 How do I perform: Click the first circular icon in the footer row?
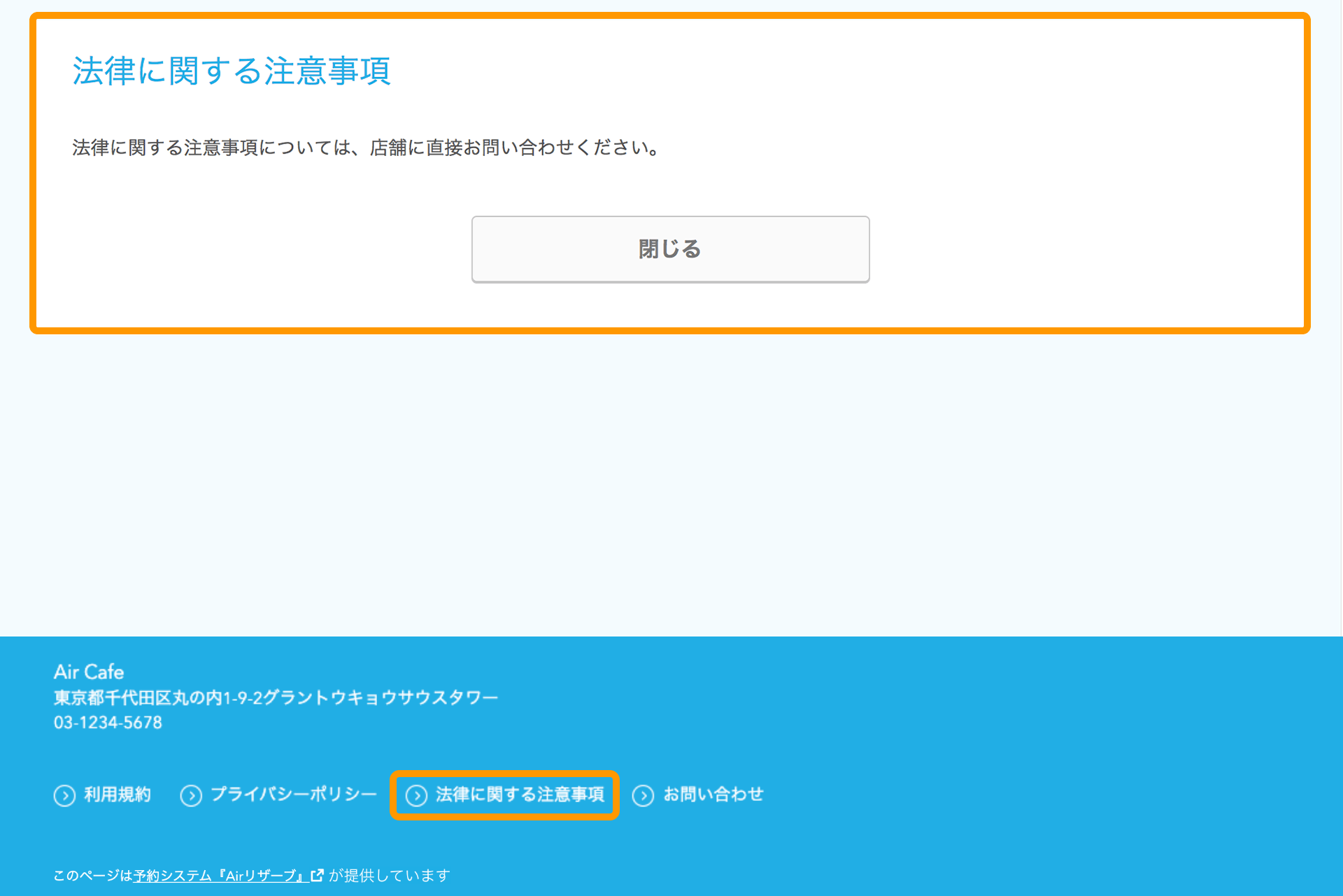(x=64, y=795)
